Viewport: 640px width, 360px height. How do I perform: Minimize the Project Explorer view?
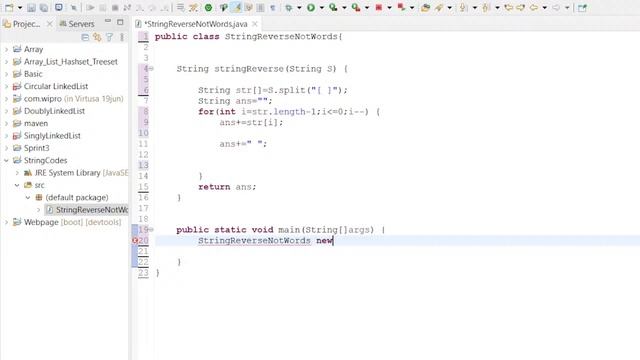[x=107, y=21]
